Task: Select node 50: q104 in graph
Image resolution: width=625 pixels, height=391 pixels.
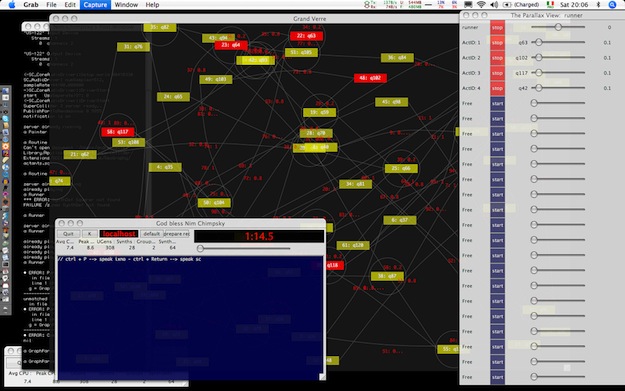Action: pos(214,202)
